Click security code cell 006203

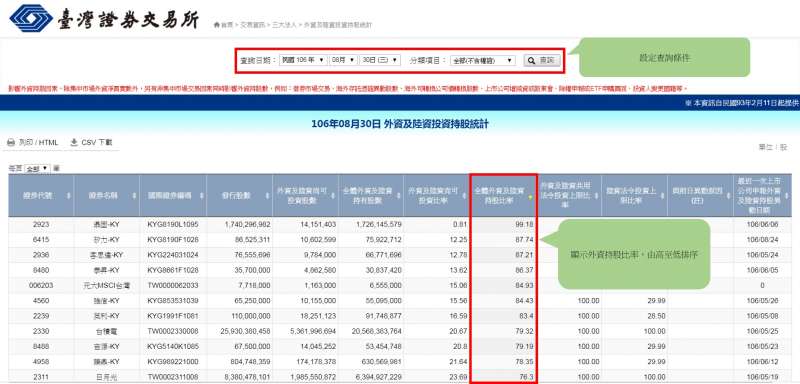(41, 286)
